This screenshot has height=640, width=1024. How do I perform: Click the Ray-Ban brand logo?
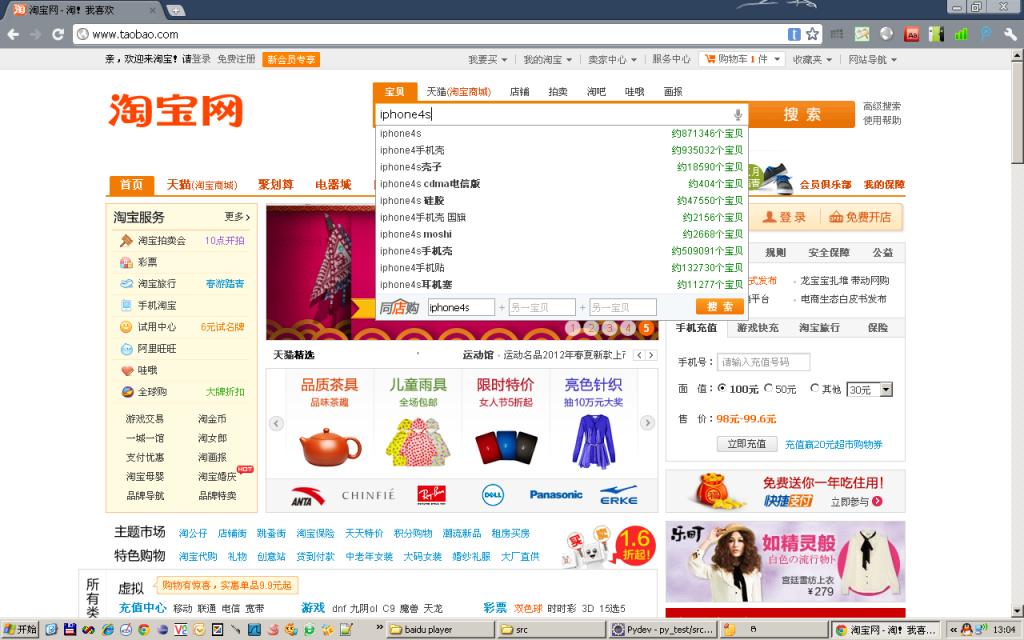point(431,495)
